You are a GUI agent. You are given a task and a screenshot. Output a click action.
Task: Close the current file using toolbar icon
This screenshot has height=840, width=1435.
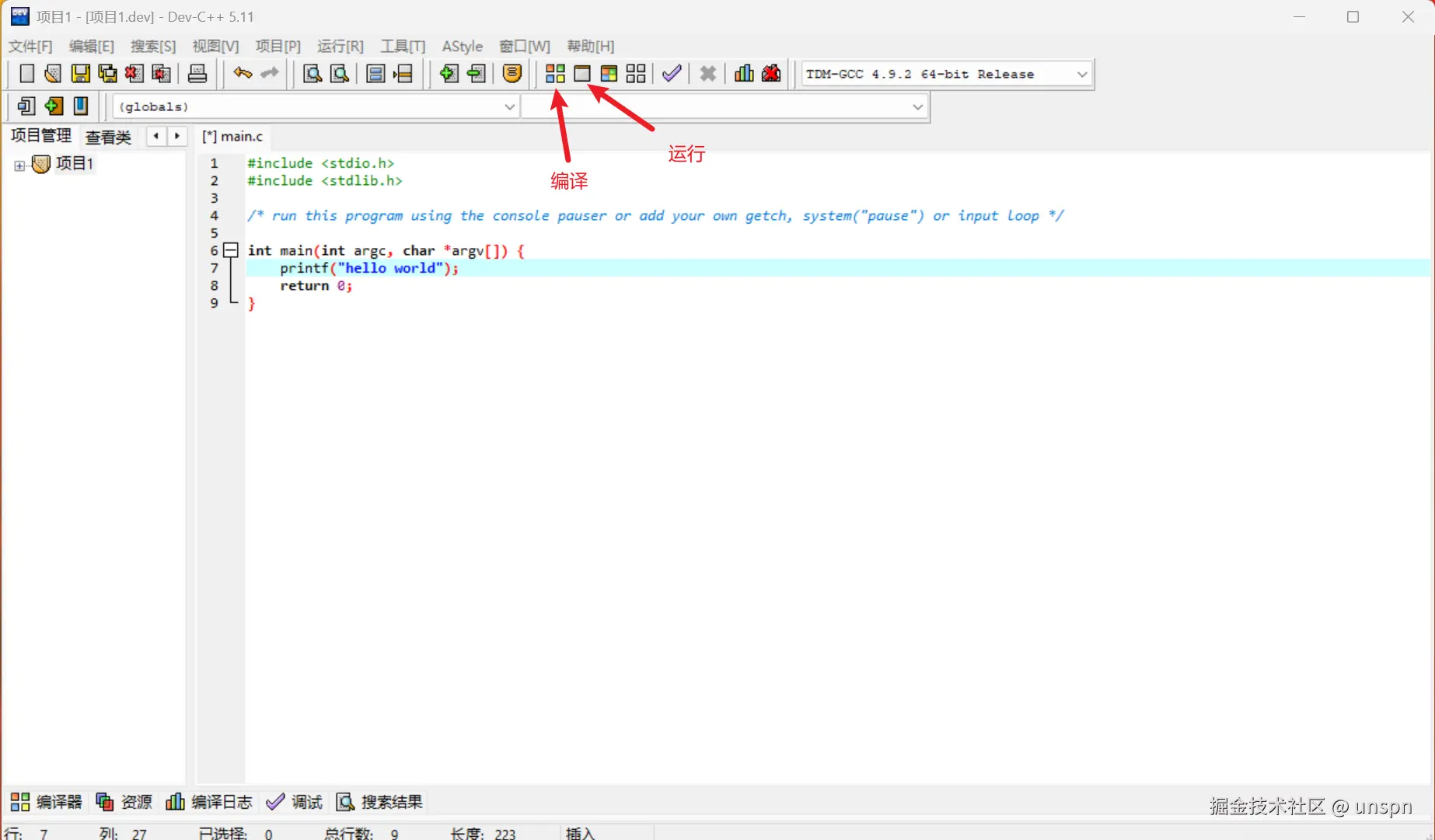coord(134,74)
